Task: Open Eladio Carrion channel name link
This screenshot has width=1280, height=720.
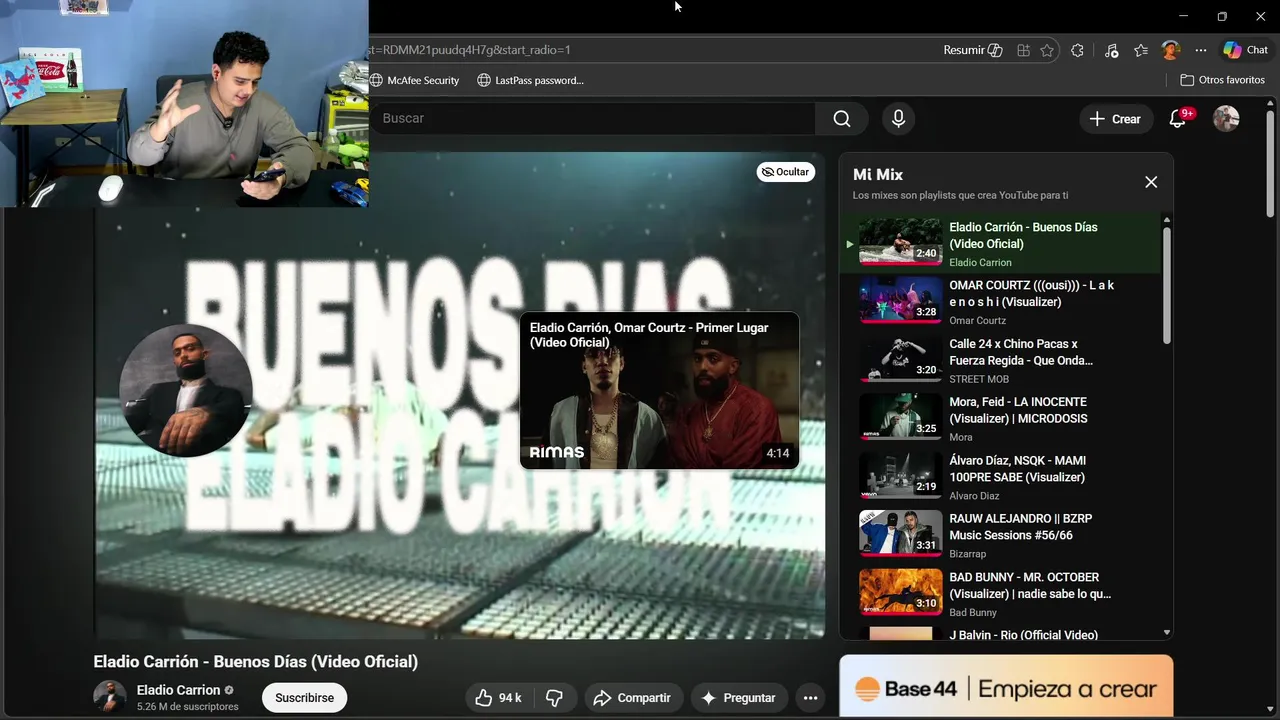Action: [178, 690]
